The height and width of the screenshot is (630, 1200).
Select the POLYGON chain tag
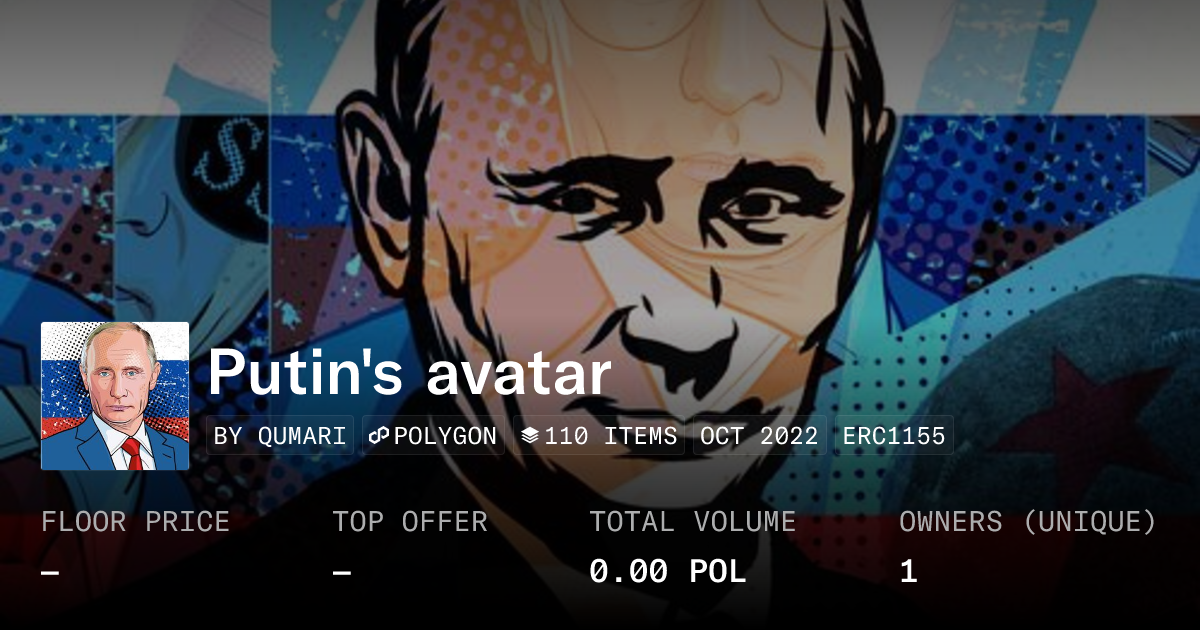(433, 436)
